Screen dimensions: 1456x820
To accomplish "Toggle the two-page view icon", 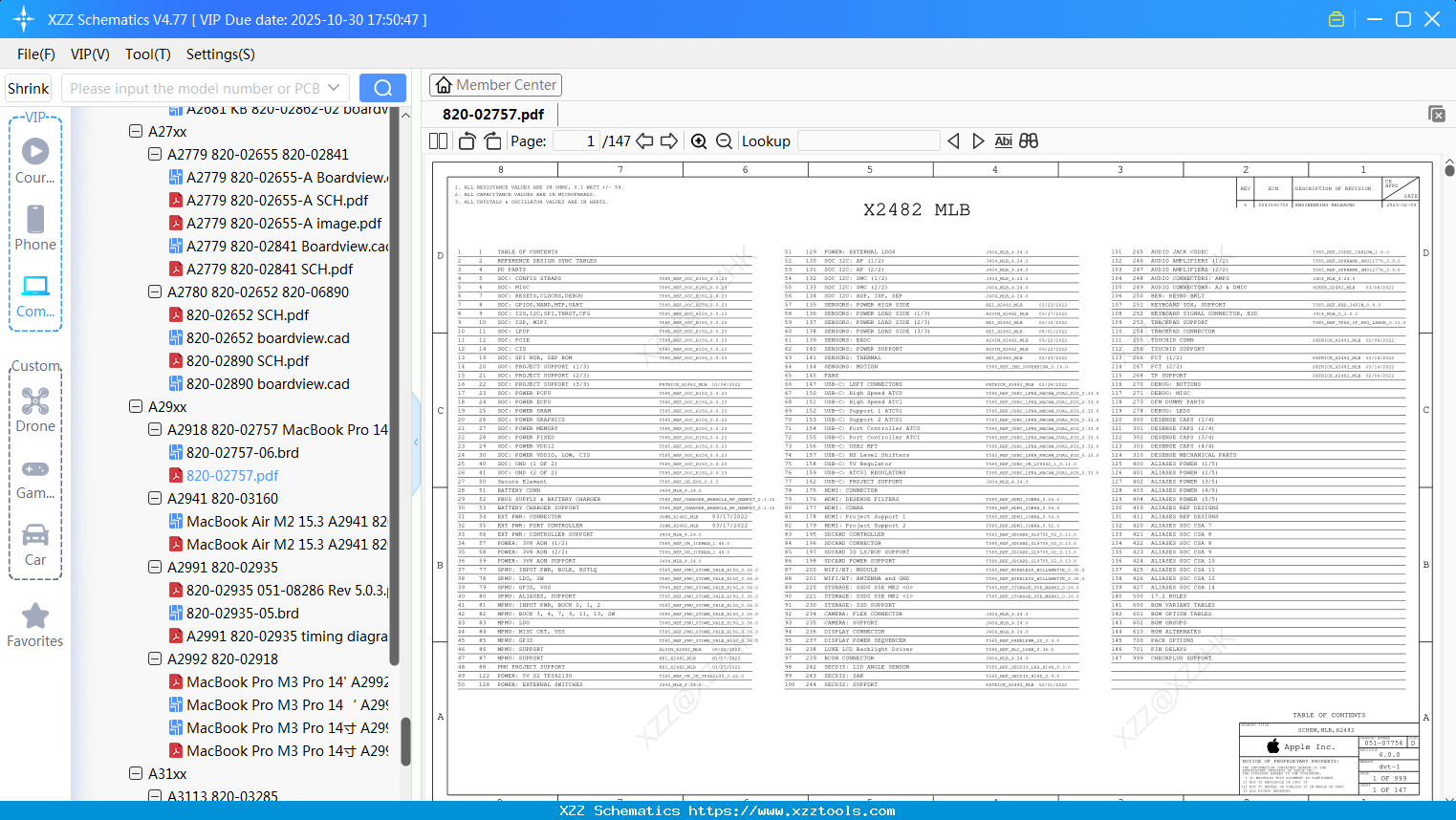I will coord(438,140).
